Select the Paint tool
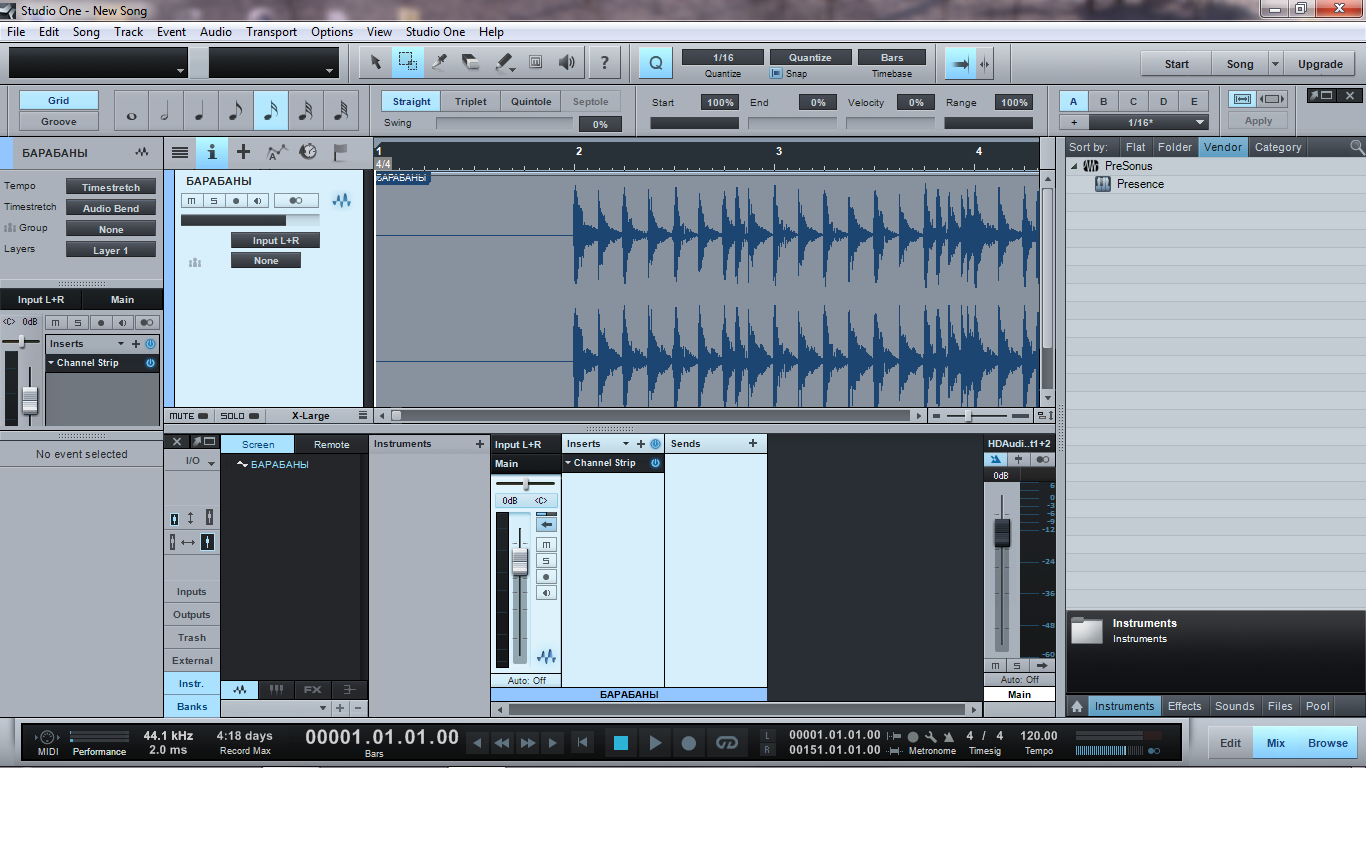Image resolution: width=1366 pixels, height=850 pixels. 504,62
